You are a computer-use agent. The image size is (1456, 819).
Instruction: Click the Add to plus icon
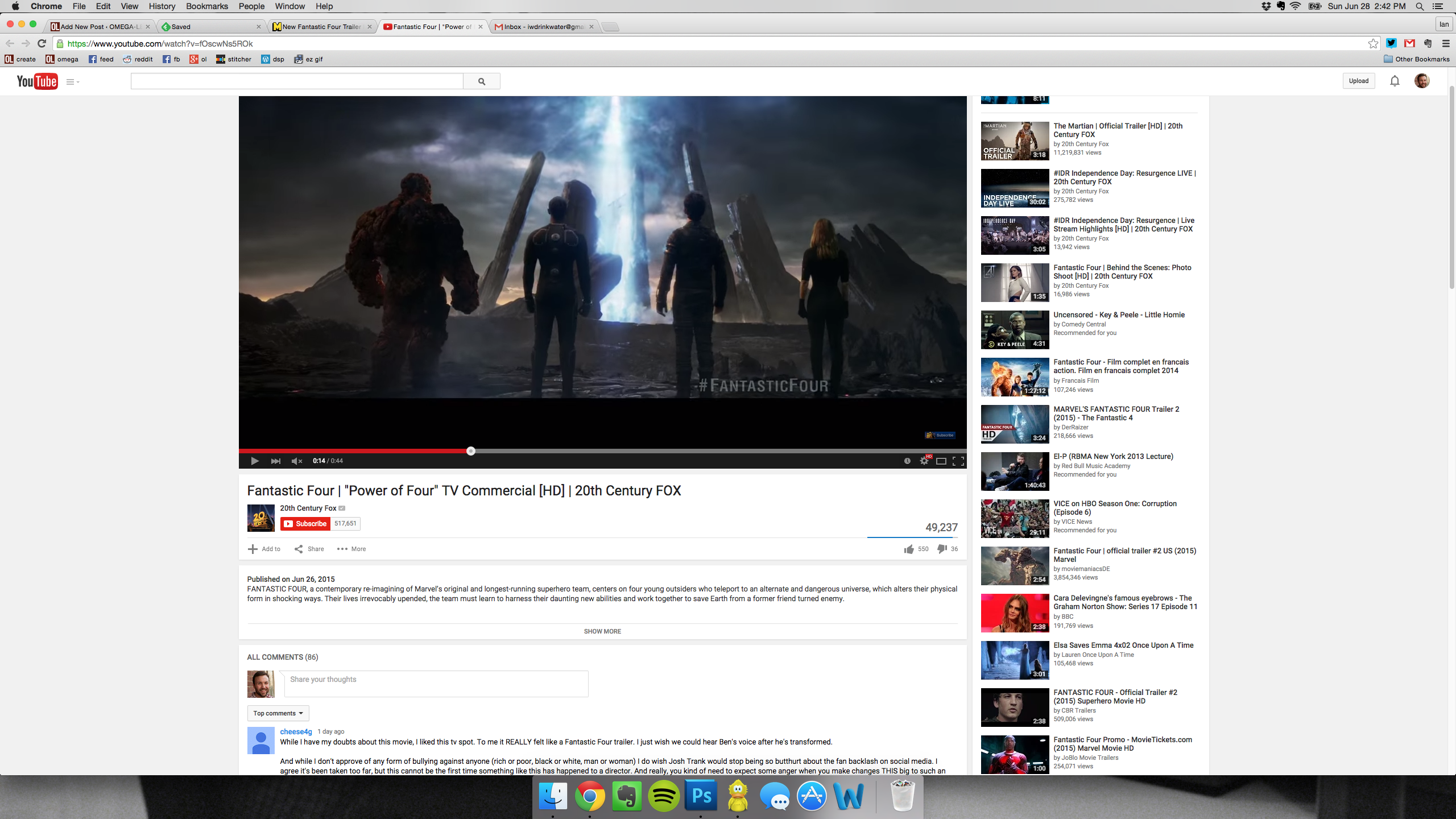coord(253,549)
